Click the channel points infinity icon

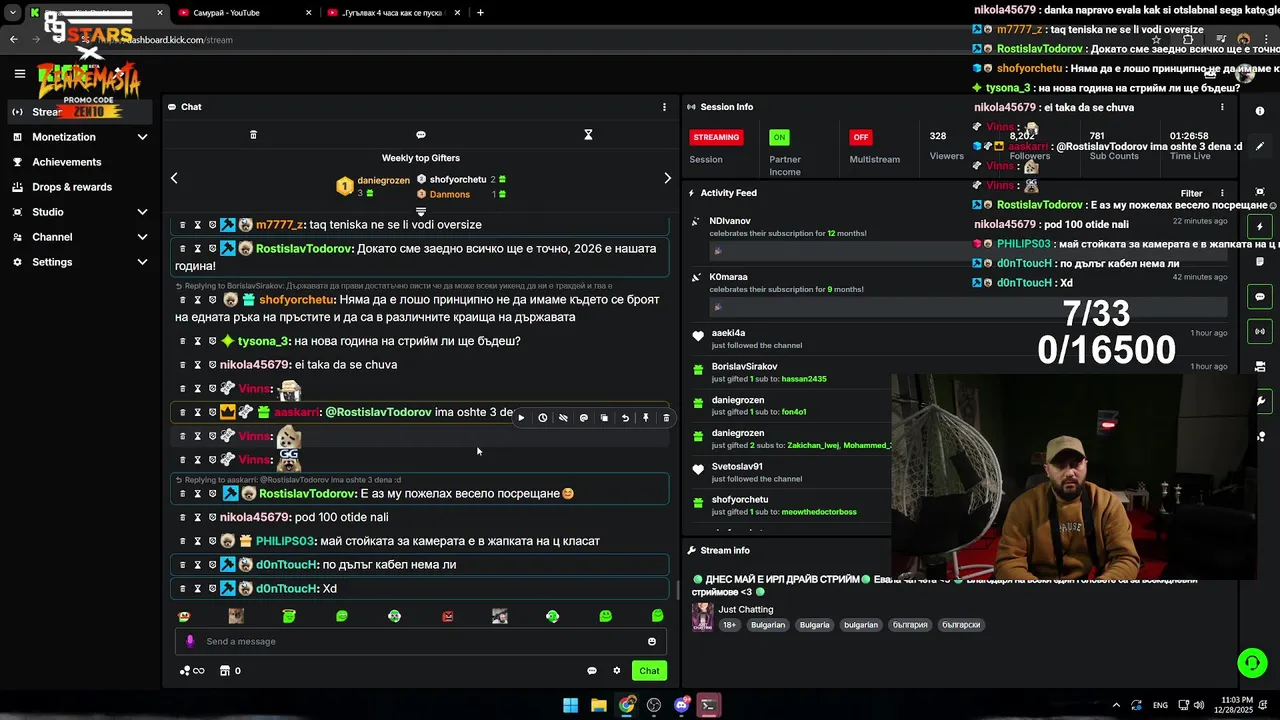tap(192, 671)
